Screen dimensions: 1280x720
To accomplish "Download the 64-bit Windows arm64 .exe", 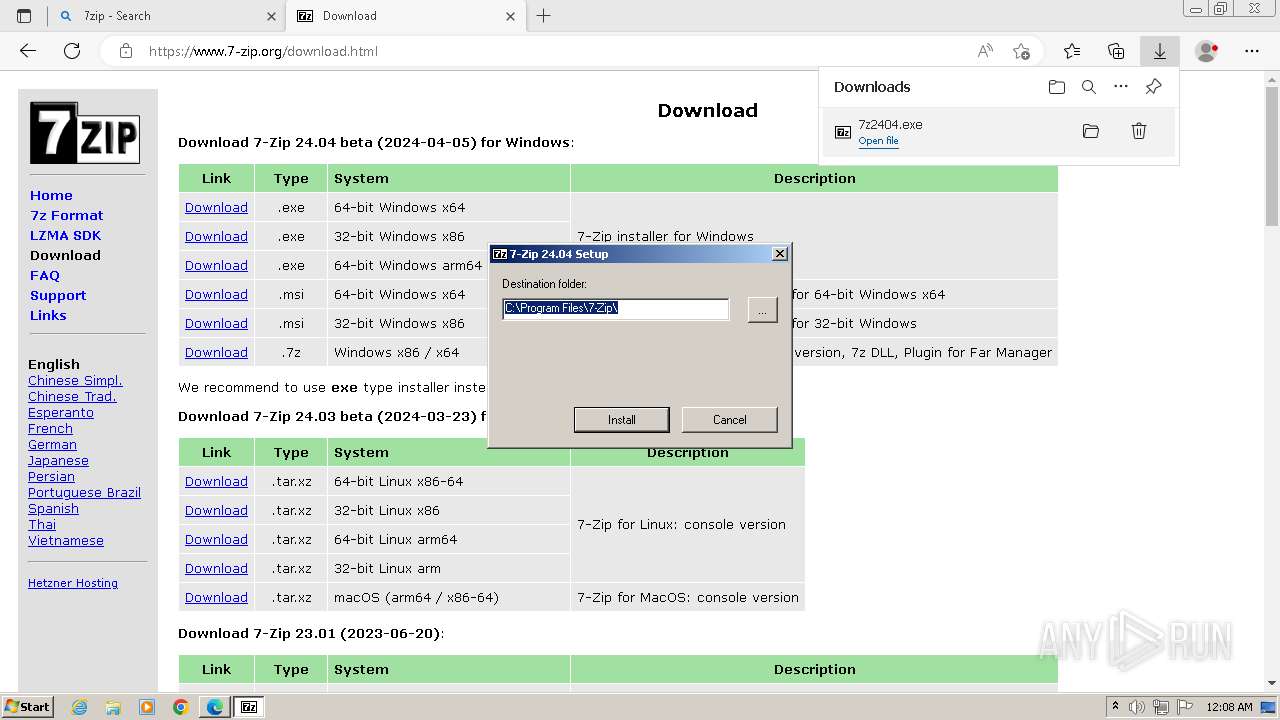I will click(216, 265).
